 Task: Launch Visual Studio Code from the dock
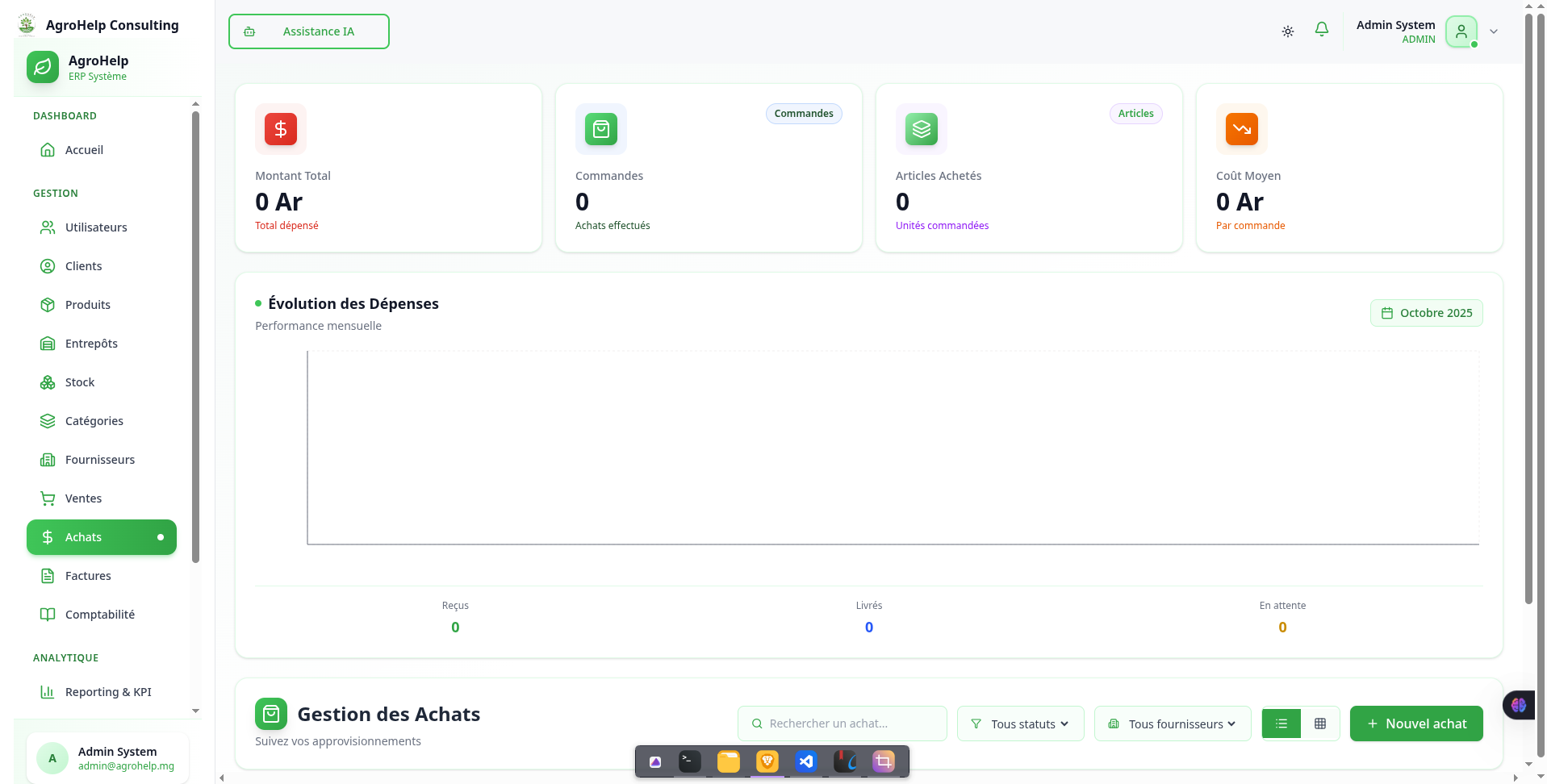pyautogui.click(x=805, y=761)
